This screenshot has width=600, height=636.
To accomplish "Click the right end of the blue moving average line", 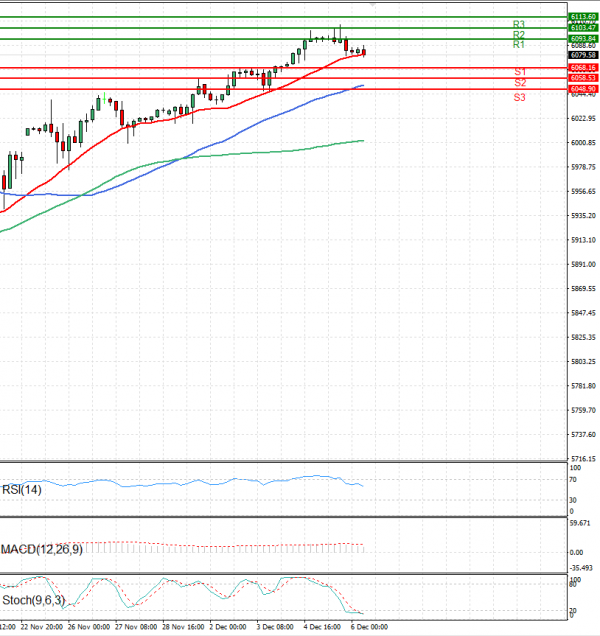I will click(x=362, y=86).
